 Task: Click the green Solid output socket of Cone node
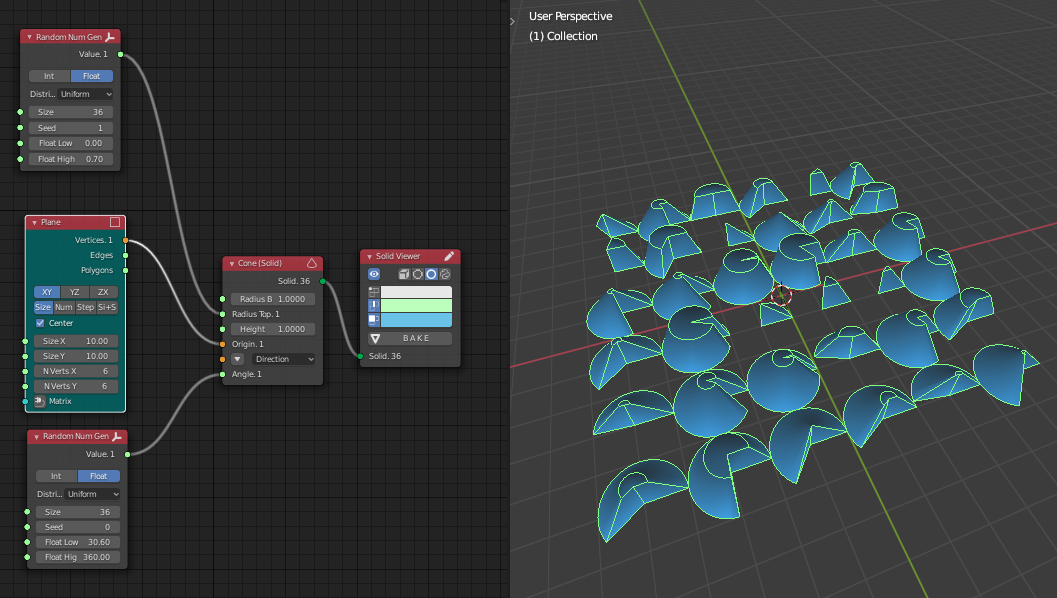[x=322, y=281]
